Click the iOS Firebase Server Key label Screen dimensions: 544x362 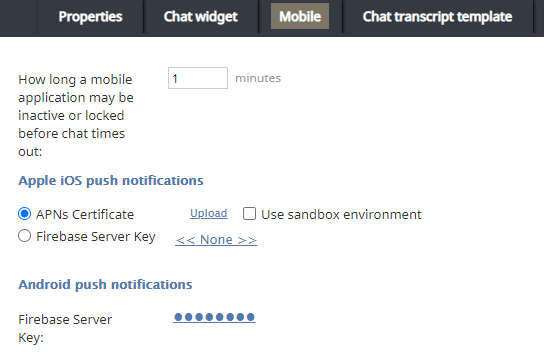click(x=96, y=237)
